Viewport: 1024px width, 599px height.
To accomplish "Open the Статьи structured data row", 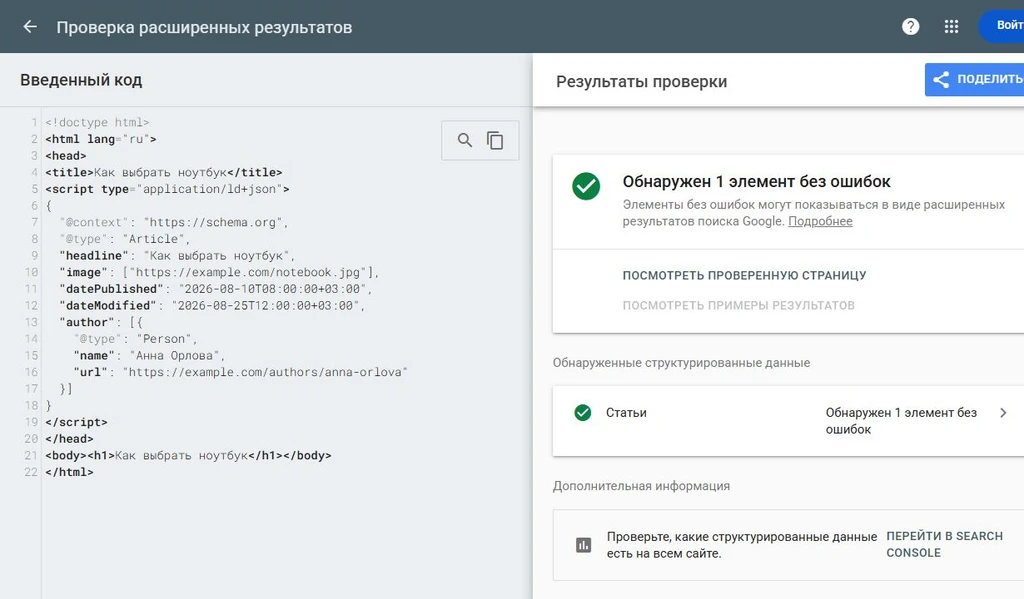I will point(788,421).
